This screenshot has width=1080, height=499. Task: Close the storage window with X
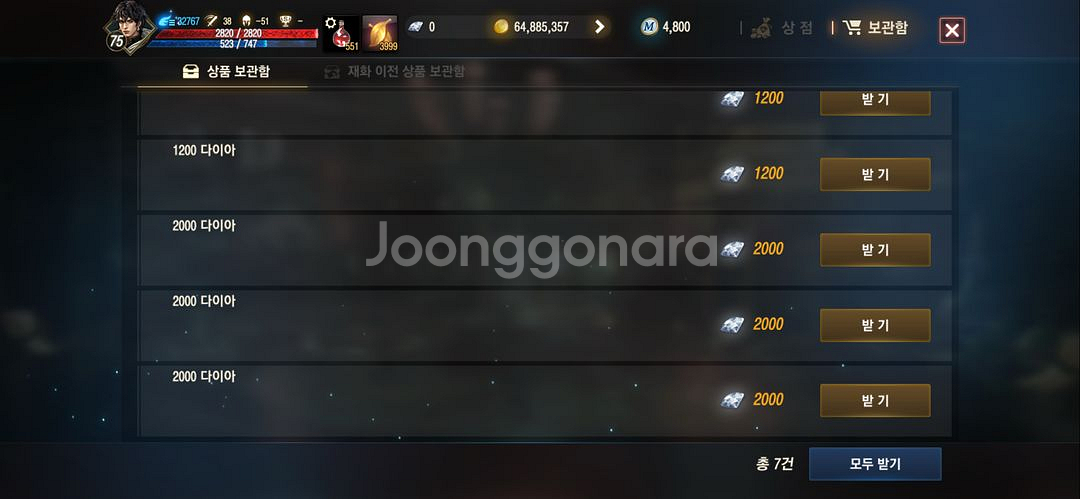[x=952, y=30]
